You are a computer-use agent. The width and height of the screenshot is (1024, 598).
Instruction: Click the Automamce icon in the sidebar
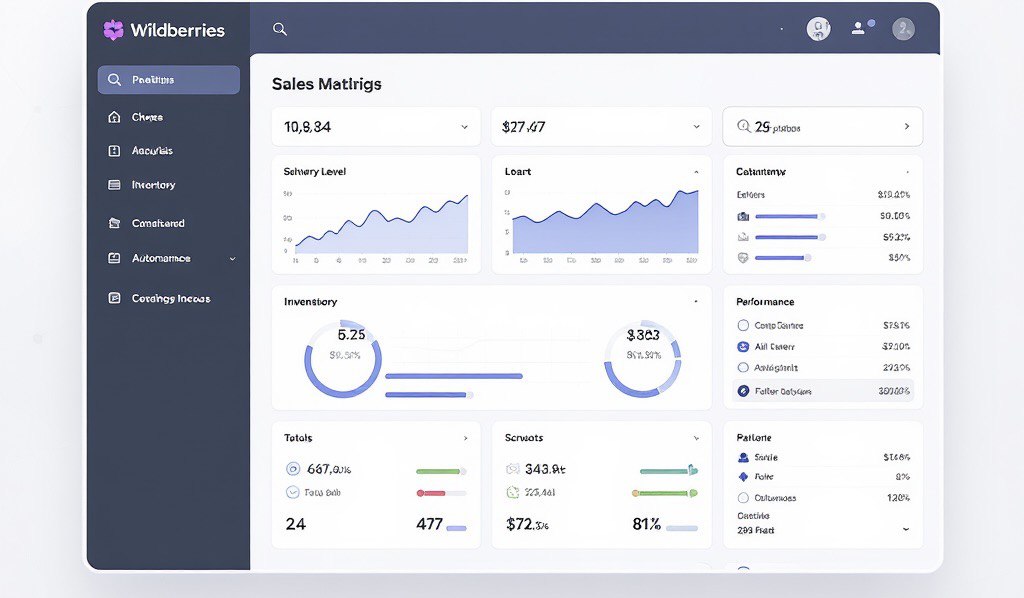click(113, 258)
